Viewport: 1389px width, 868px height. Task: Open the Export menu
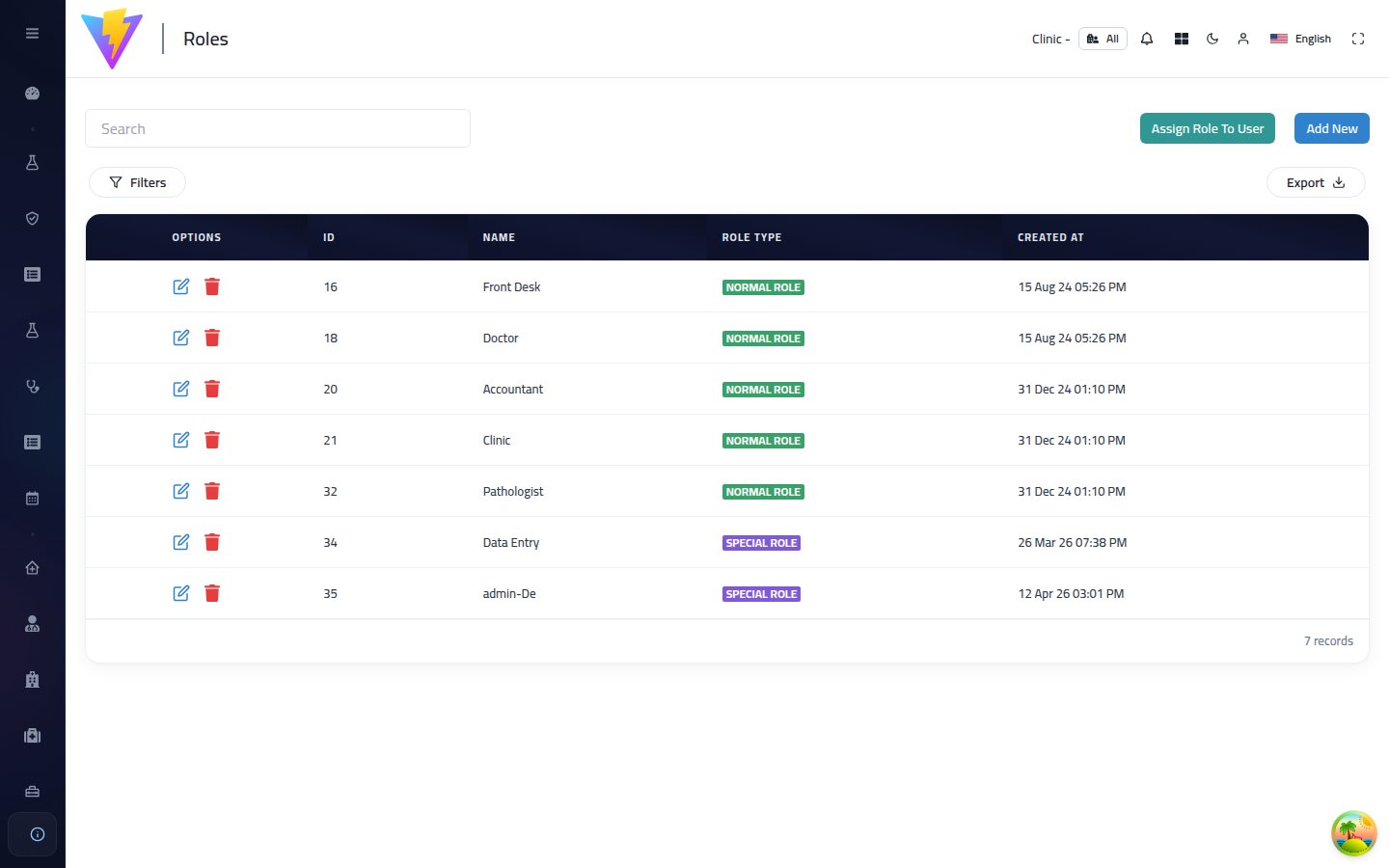[x=1316, y=182]
